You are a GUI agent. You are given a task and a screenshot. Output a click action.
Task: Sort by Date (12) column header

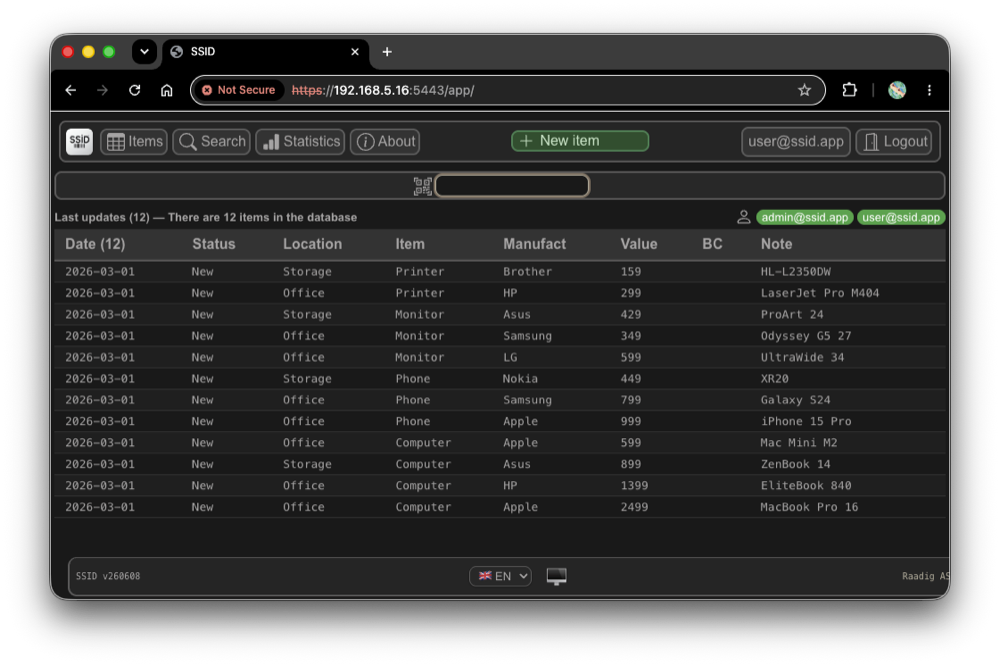point(95,244)
